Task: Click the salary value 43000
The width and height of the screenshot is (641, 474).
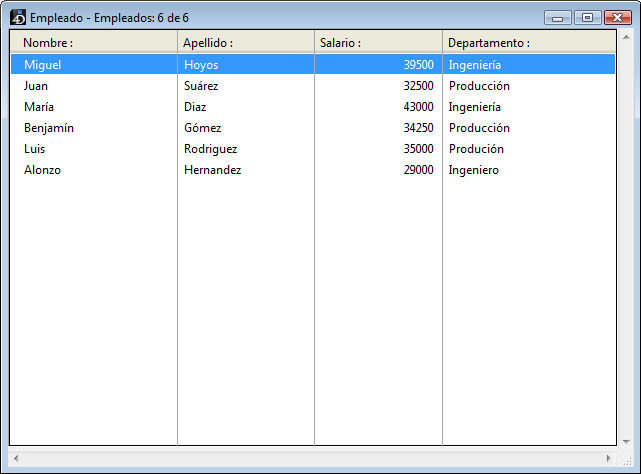Action: point(418,107)
